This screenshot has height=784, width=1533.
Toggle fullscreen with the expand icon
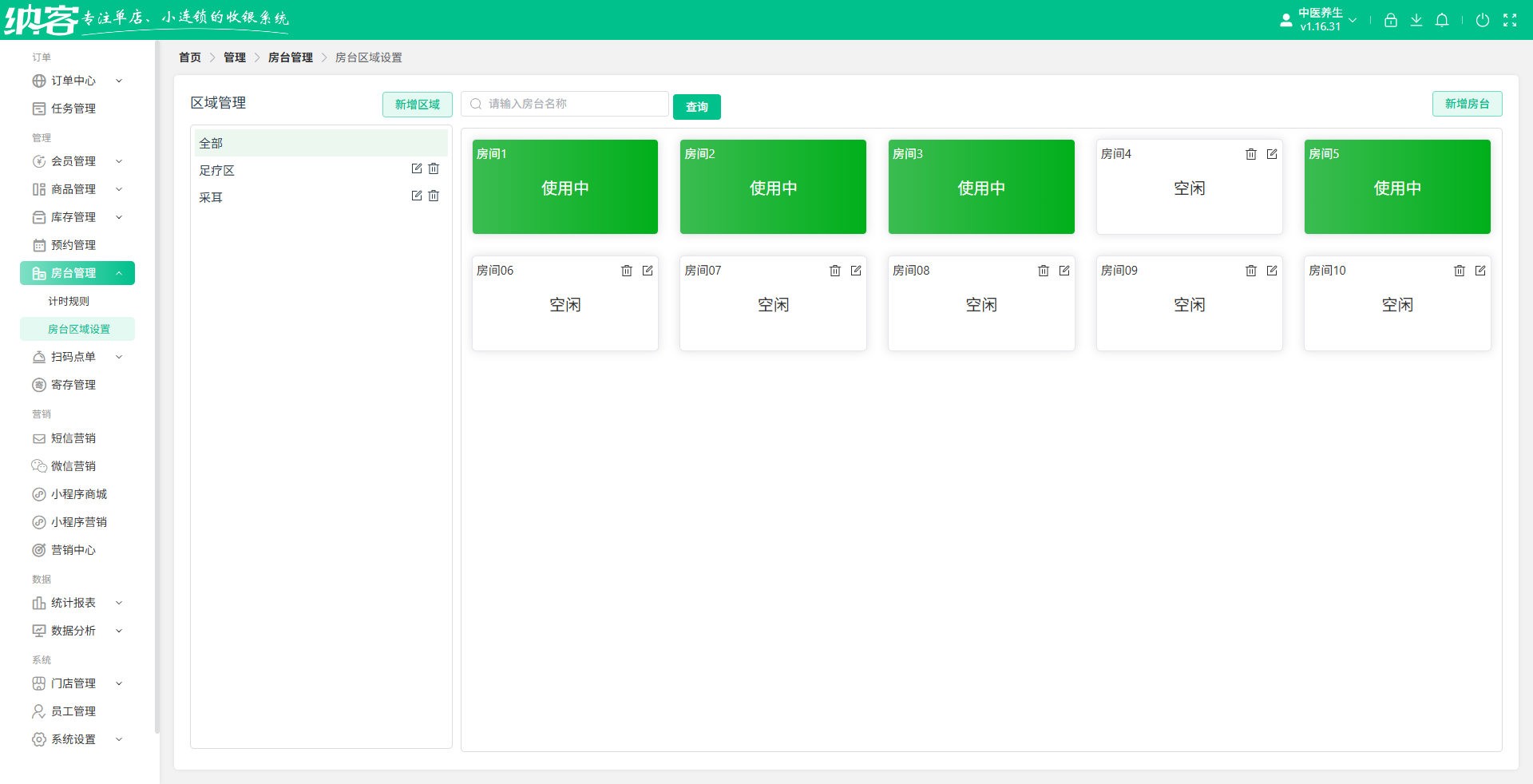[x=1511, y=20]
